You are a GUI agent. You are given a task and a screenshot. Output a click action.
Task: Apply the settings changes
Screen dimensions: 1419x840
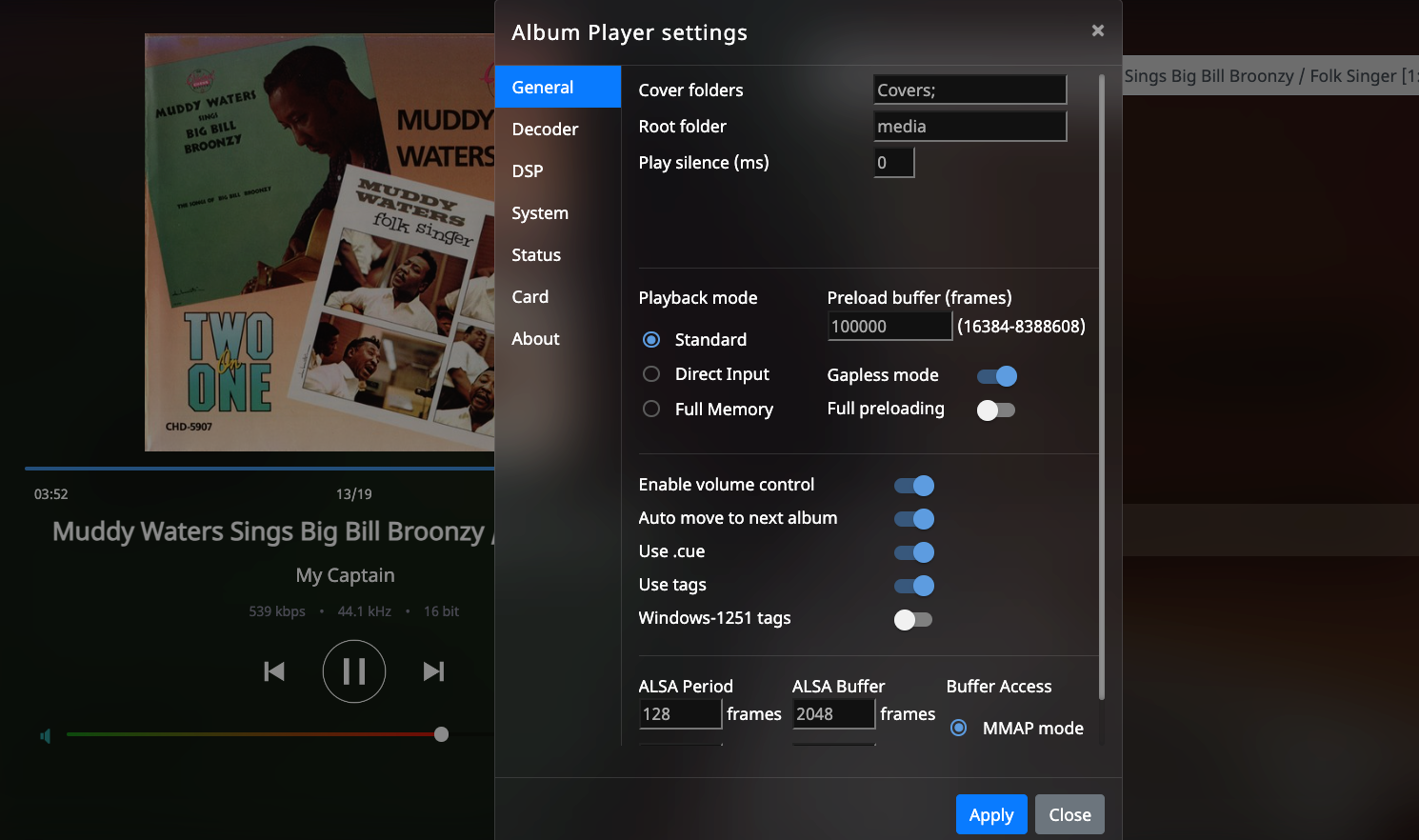pyautogui.click(x=991, y=814)
